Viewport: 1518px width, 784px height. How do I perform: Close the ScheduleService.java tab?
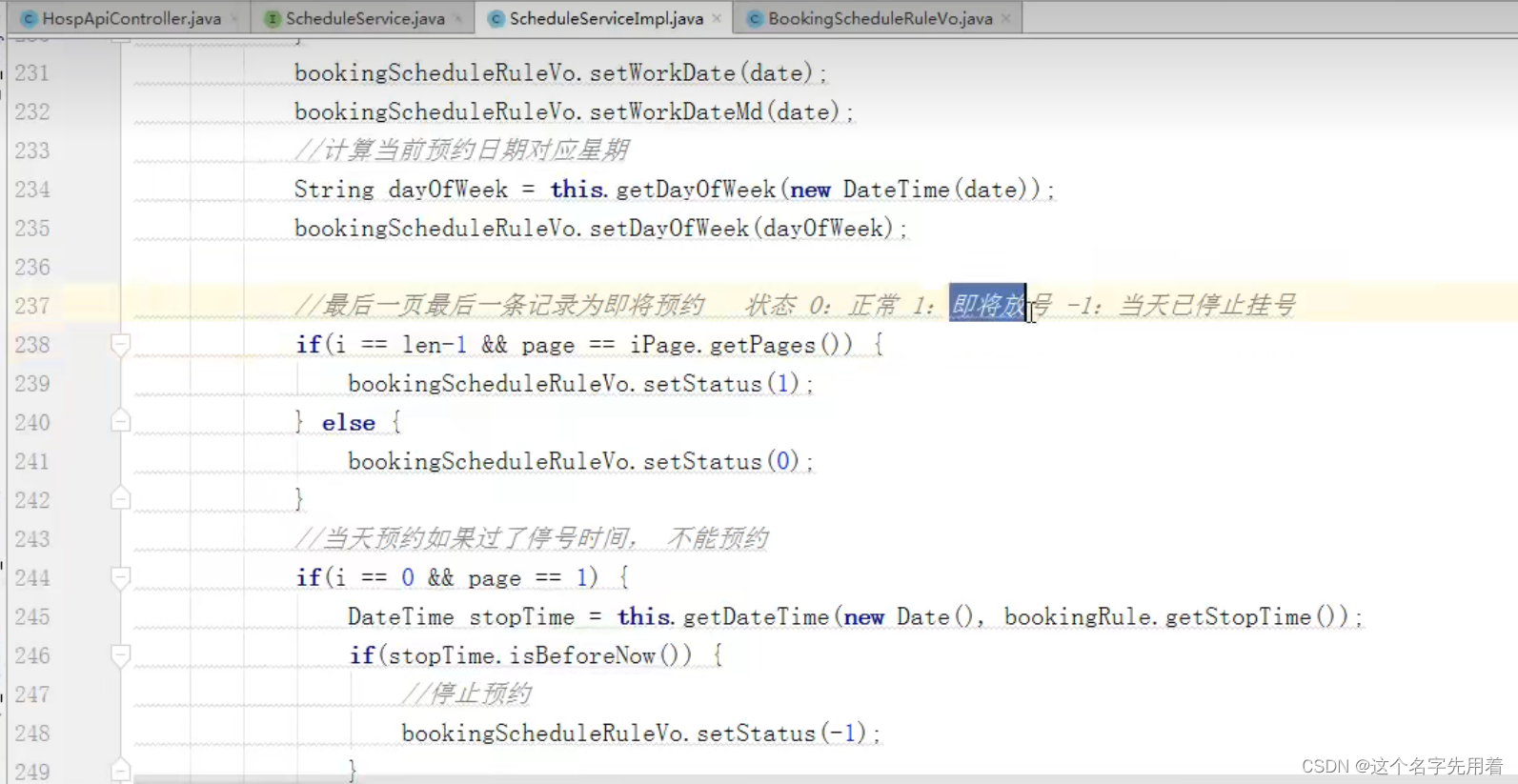(458, 18)
